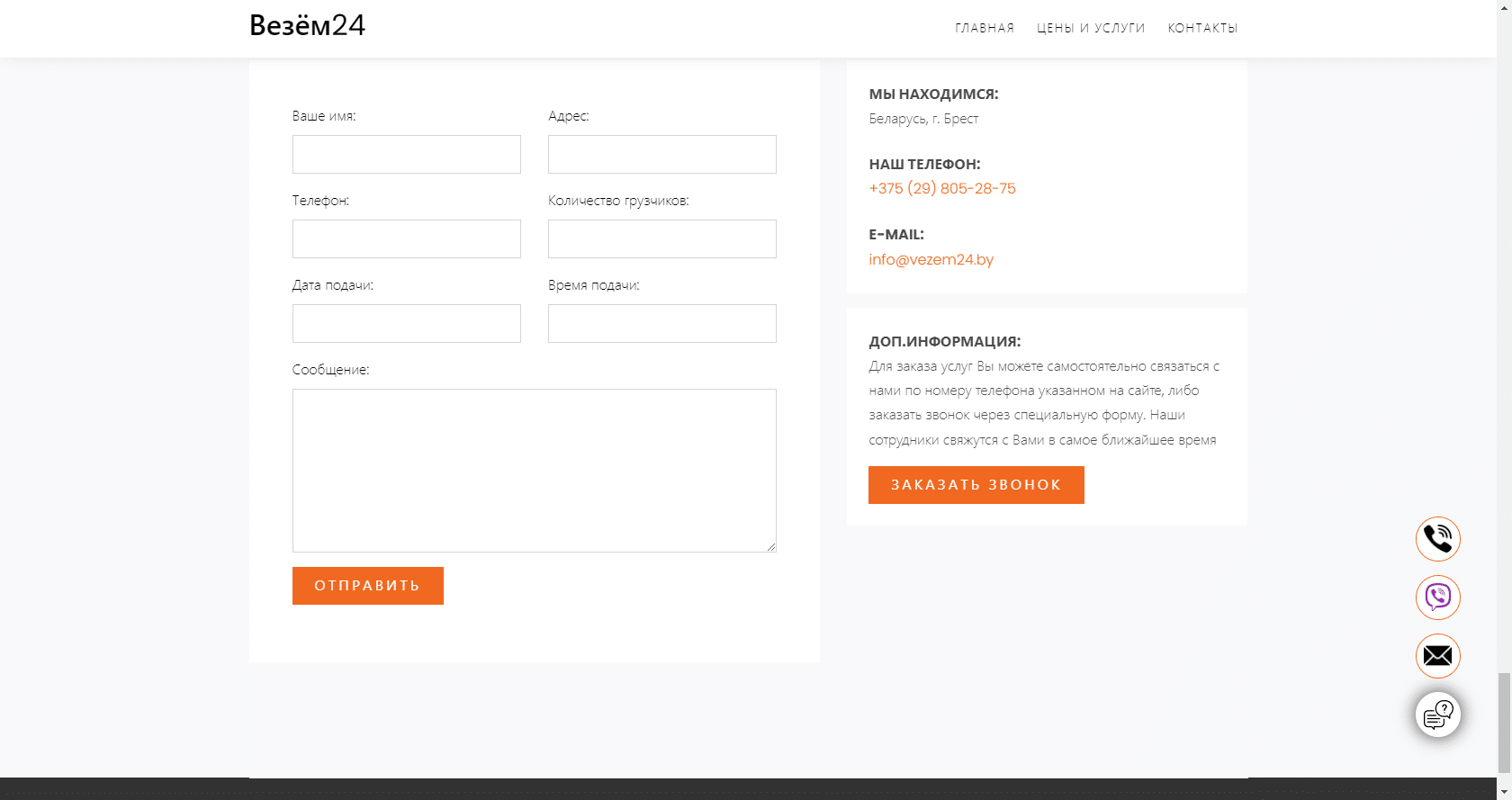Open the КОНТАКТЫ menu item
This screenshot has width=1512, height=800.
(x=1203, y=28)
